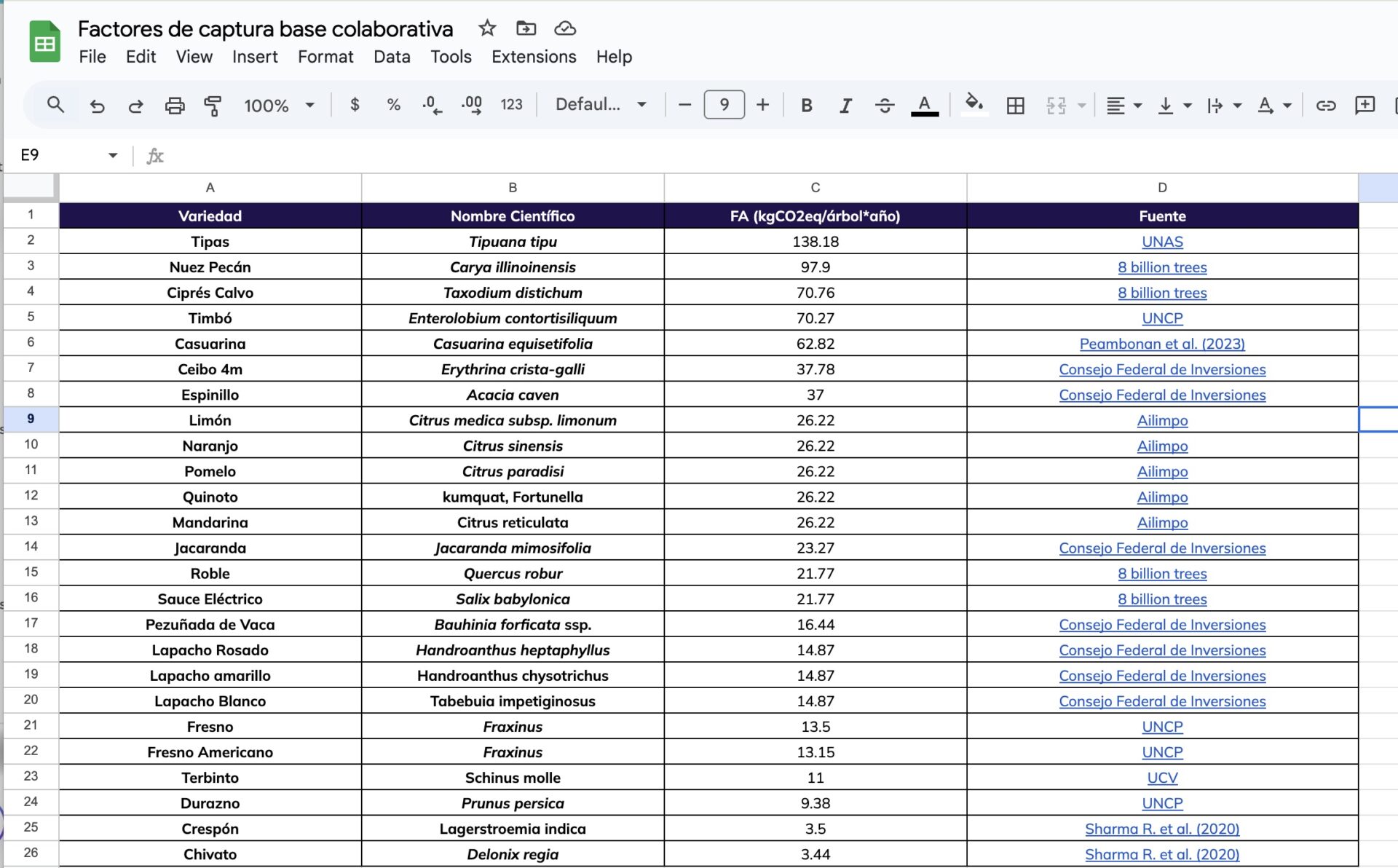Viewport: 1398px width, 868px height.
Task: Click the print icon
Action: pos(175,106)
